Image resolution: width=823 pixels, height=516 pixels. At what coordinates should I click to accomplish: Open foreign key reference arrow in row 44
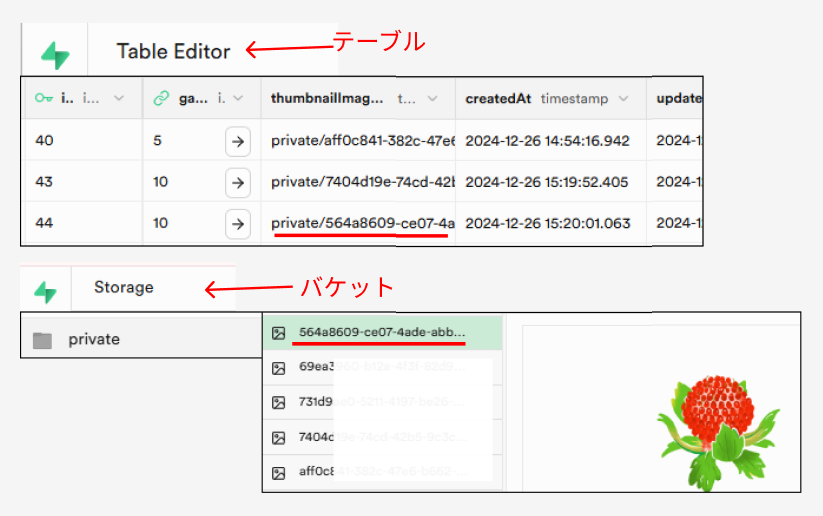pos(237,224)
